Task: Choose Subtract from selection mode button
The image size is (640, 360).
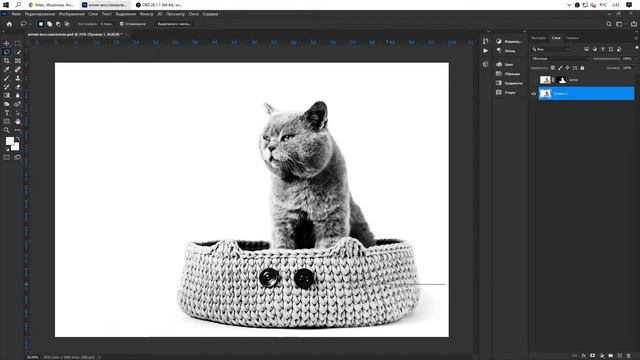Action: pos(58,24)
